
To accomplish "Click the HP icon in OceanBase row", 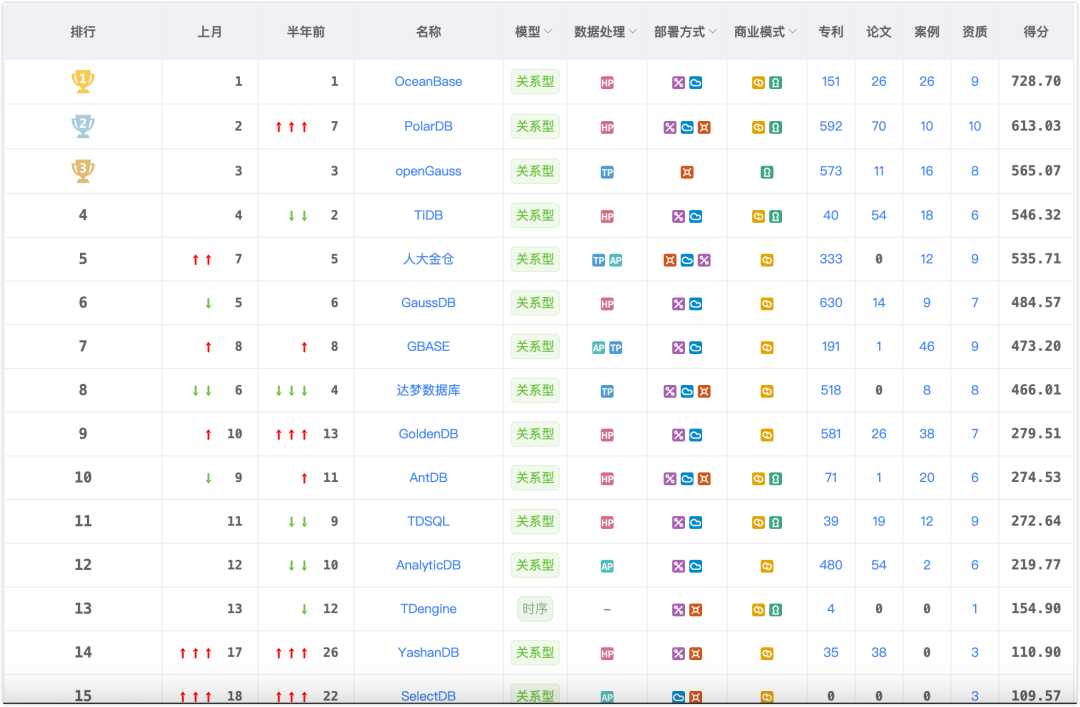I will pyautogui.click(x=607, y=83).
